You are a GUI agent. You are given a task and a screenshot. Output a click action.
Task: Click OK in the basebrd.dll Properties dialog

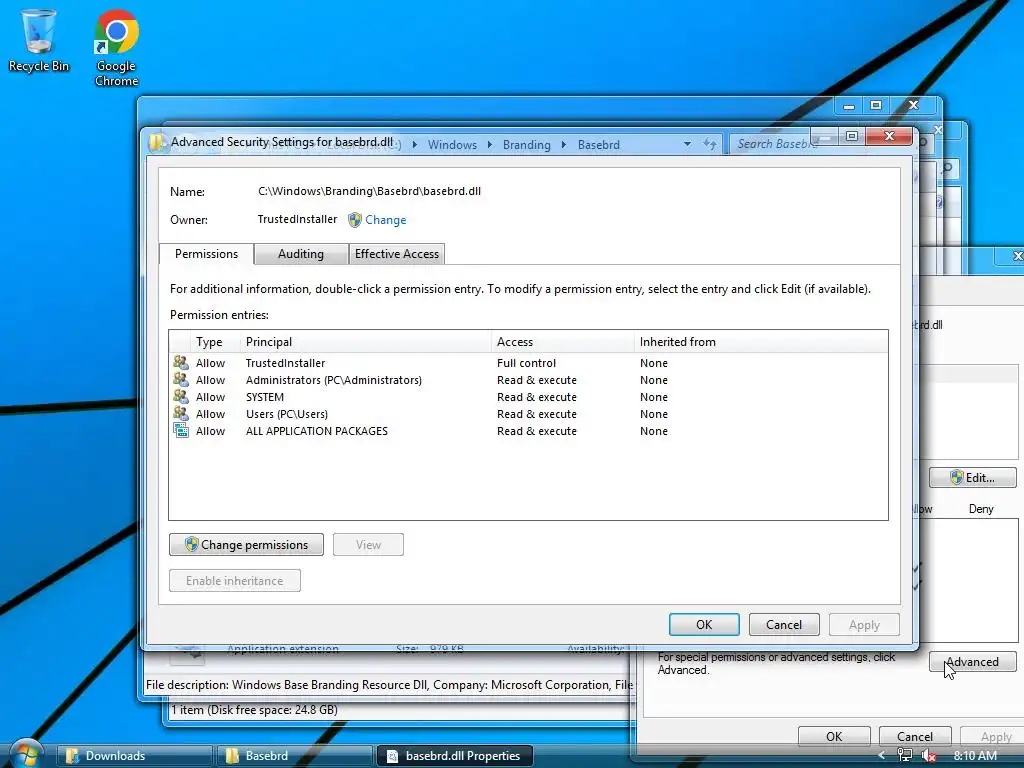point(834,737)
